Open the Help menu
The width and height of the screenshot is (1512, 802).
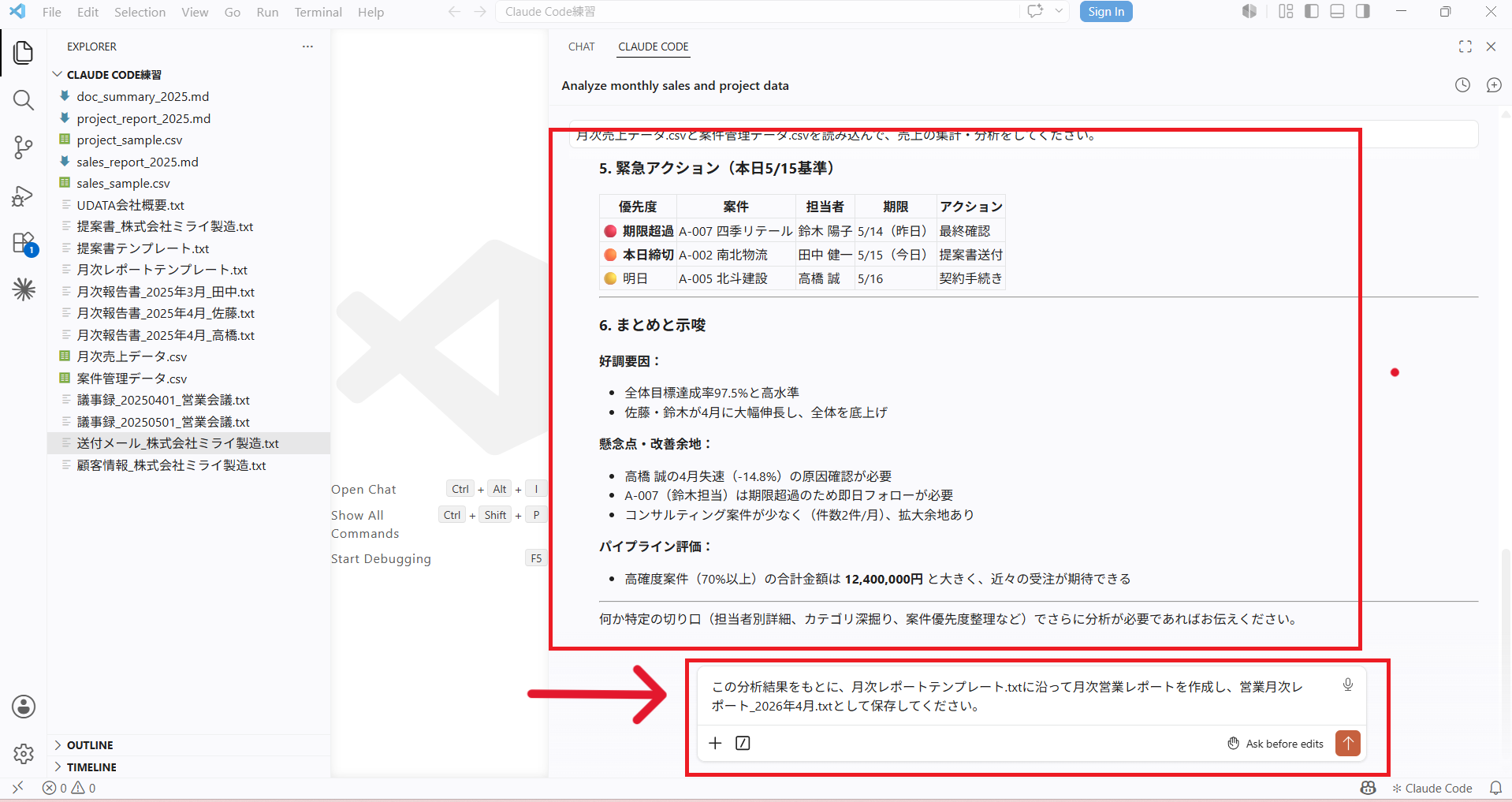pyautogui.click(x=371, y=12)
